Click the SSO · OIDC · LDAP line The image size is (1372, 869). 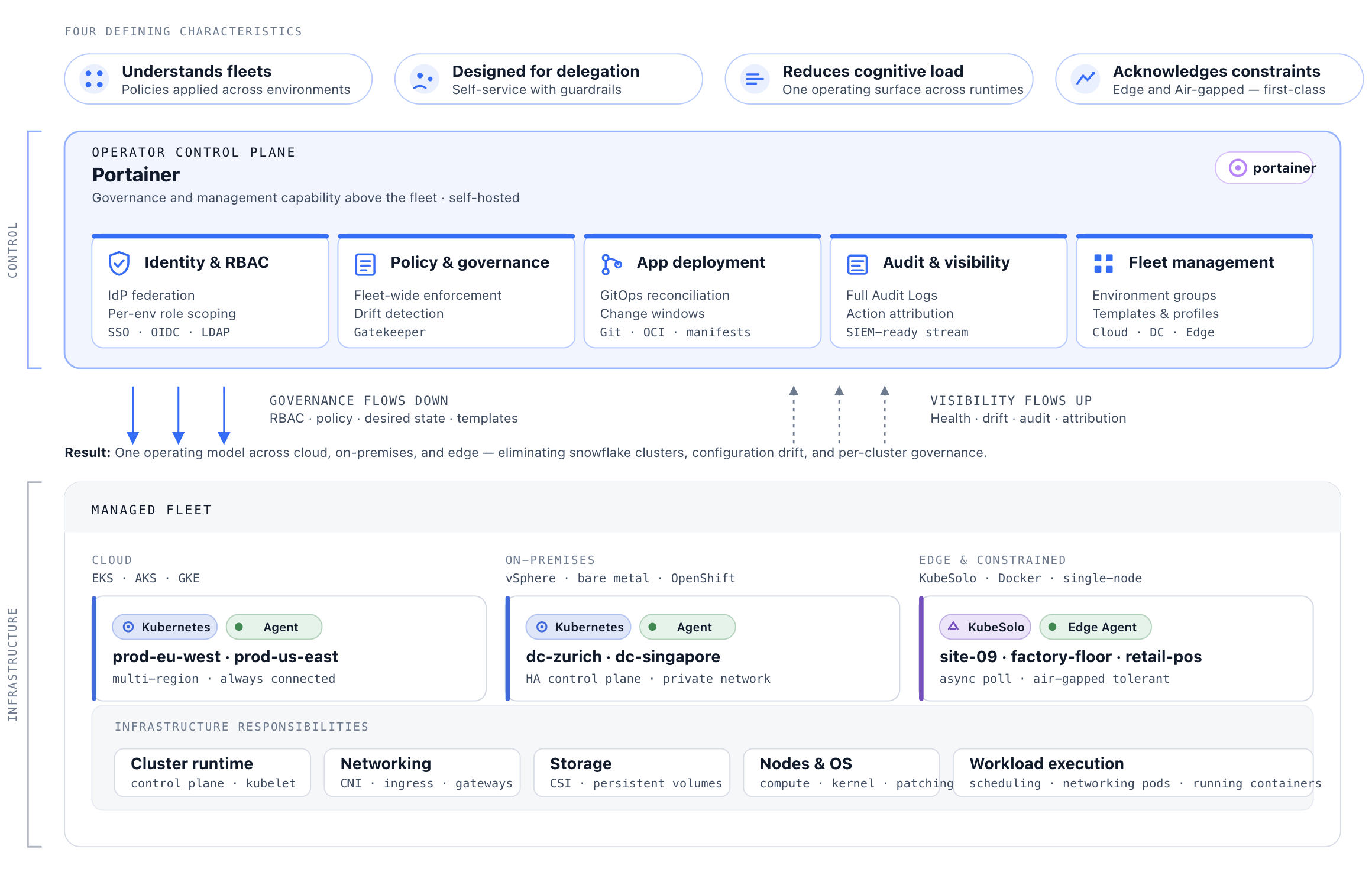point(169,332)
